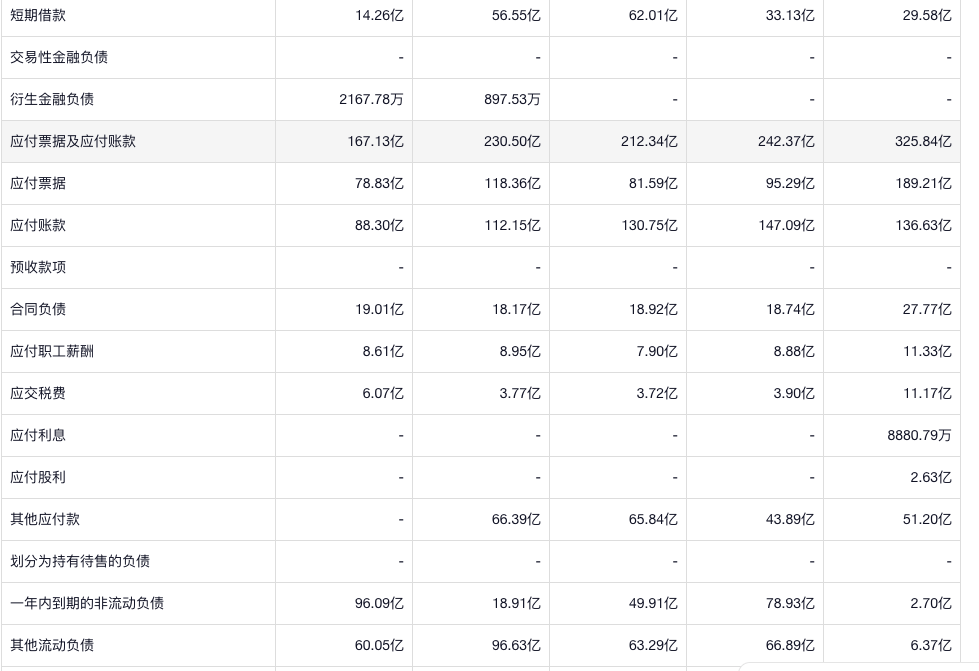Select the 其他应付款 row label
This screenshot has width=979, height=671.
pyautogui.click(x=45, y=519)
